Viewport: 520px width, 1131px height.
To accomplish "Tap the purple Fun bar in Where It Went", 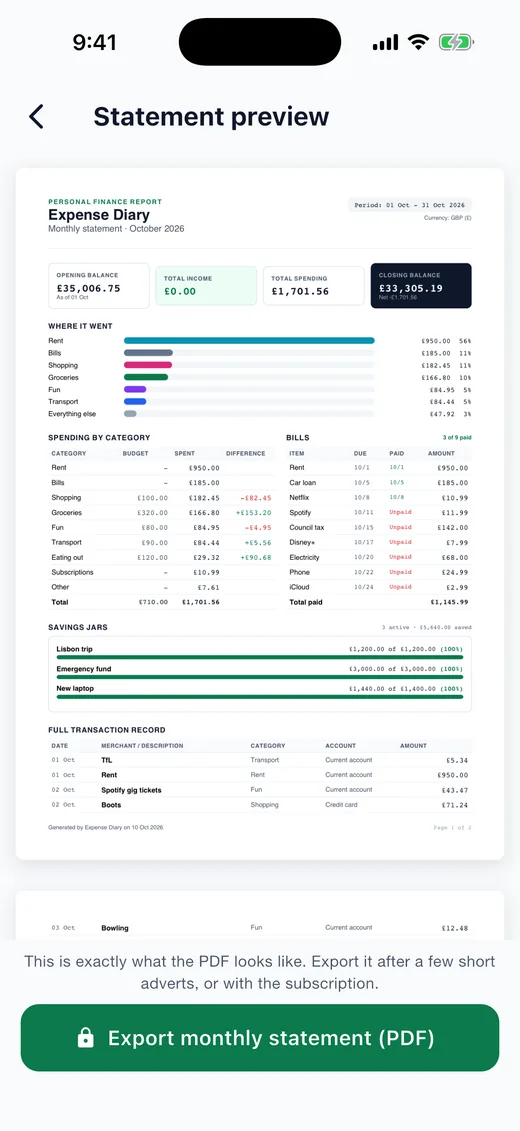I will point(135,390).
